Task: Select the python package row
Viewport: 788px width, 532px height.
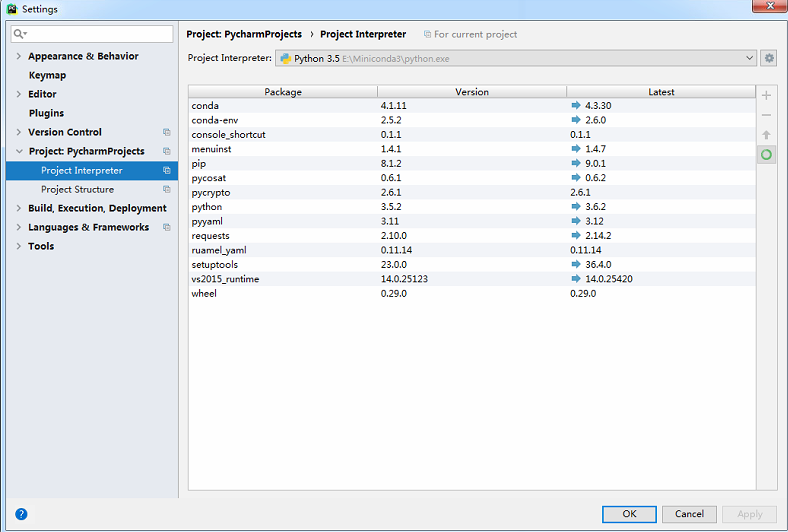Action: tap(472, 206)
